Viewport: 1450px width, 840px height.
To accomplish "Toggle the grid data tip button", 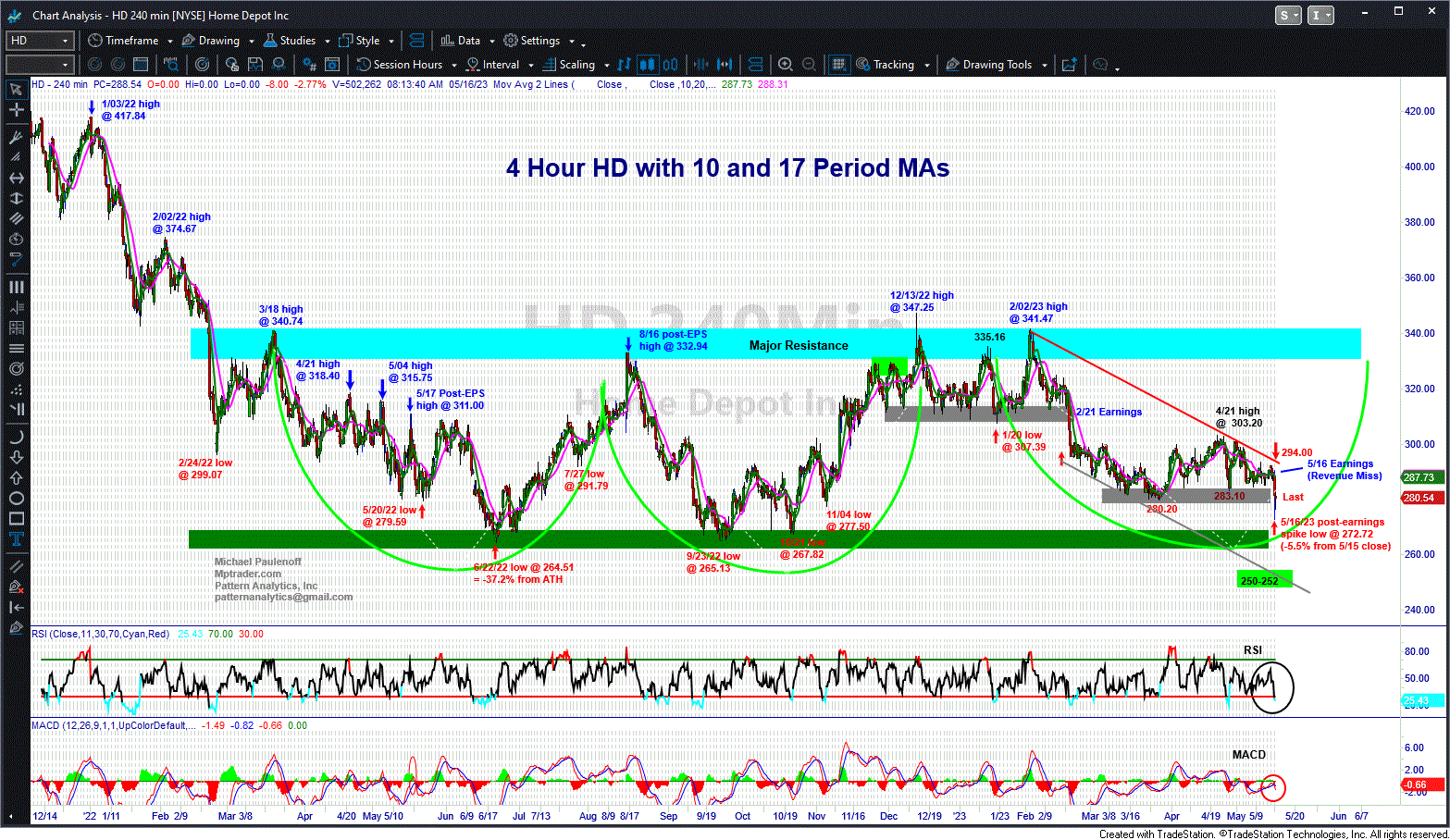I will click(838, 65).
